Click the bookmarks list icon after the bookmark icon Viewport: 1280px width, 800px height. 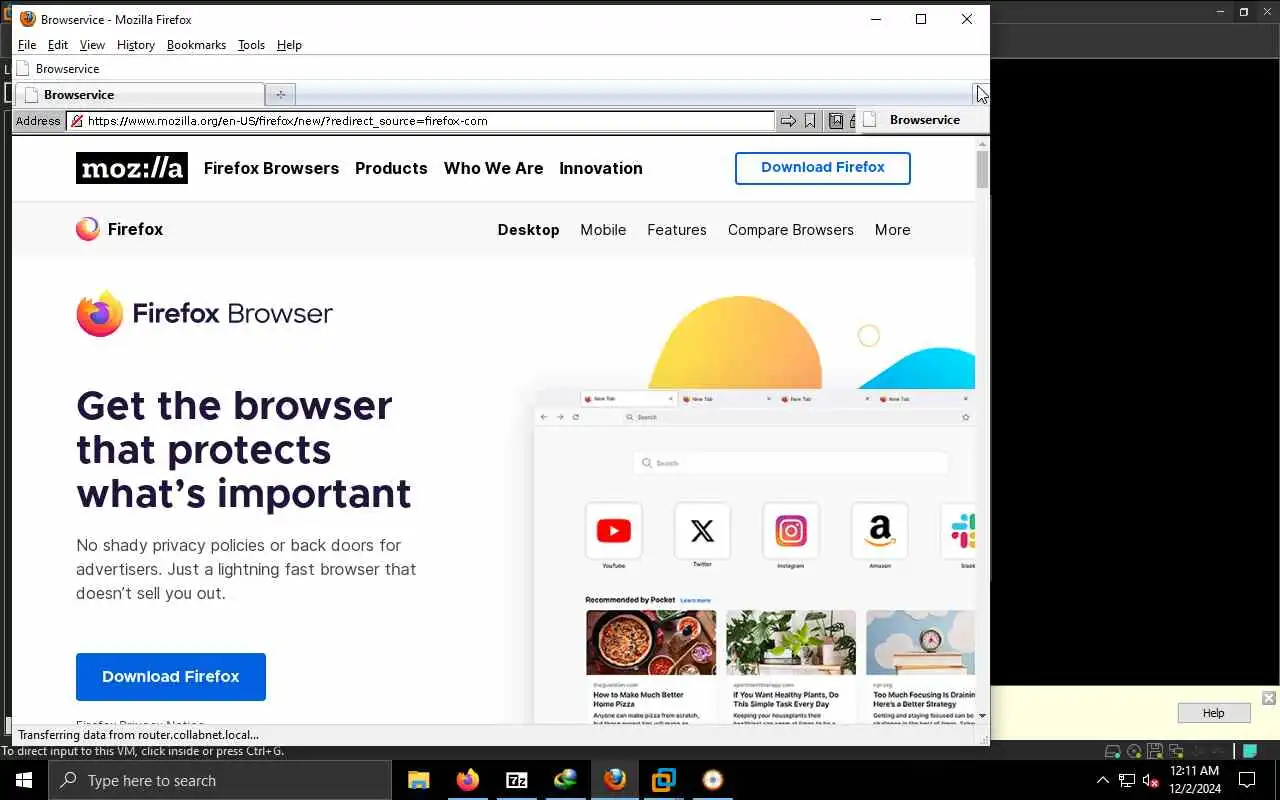(x=836, y=121)
